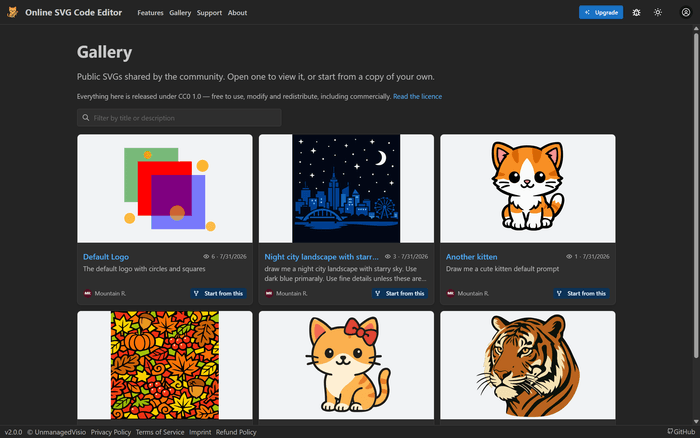This screenshot has height=438, width=700.
Task: Open the Imprint footer link
Action: pos(200,432)
